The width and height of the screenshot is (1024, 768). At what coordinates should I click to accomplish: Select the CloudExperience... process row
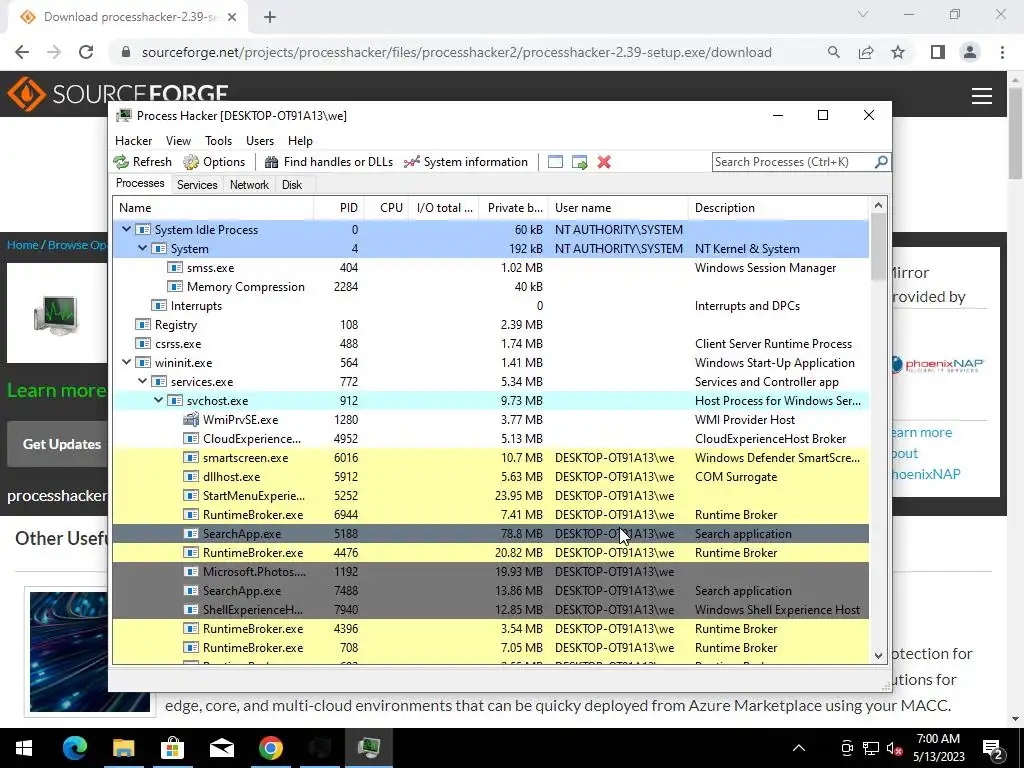tap(490, 439)
